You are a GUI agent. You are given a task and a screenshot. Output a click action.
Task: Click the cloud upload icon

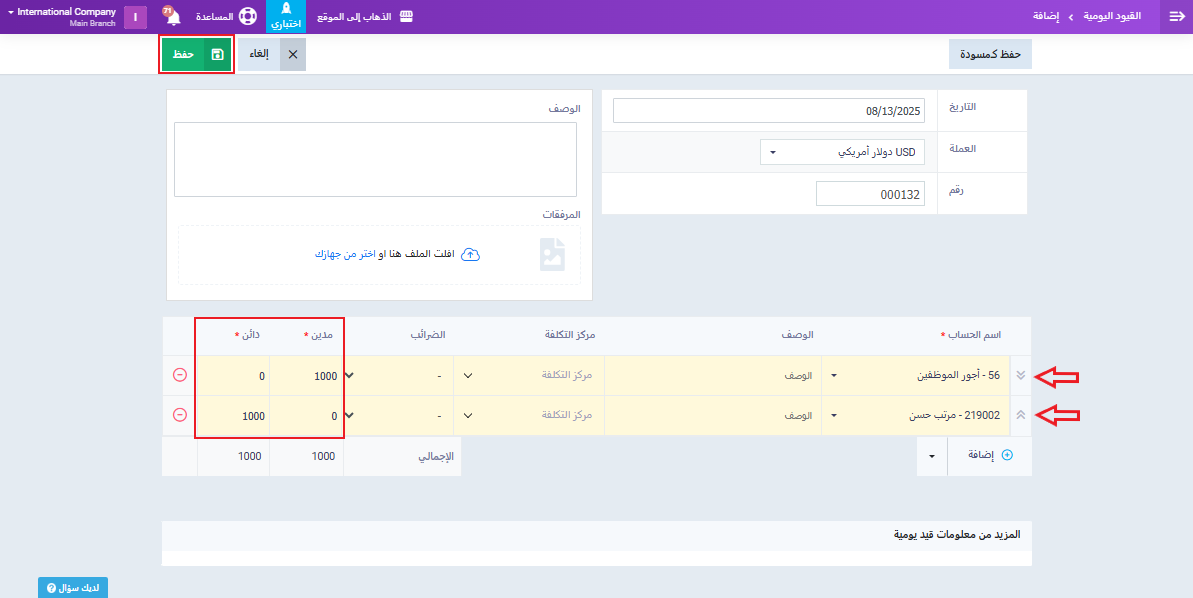[470, 255]
